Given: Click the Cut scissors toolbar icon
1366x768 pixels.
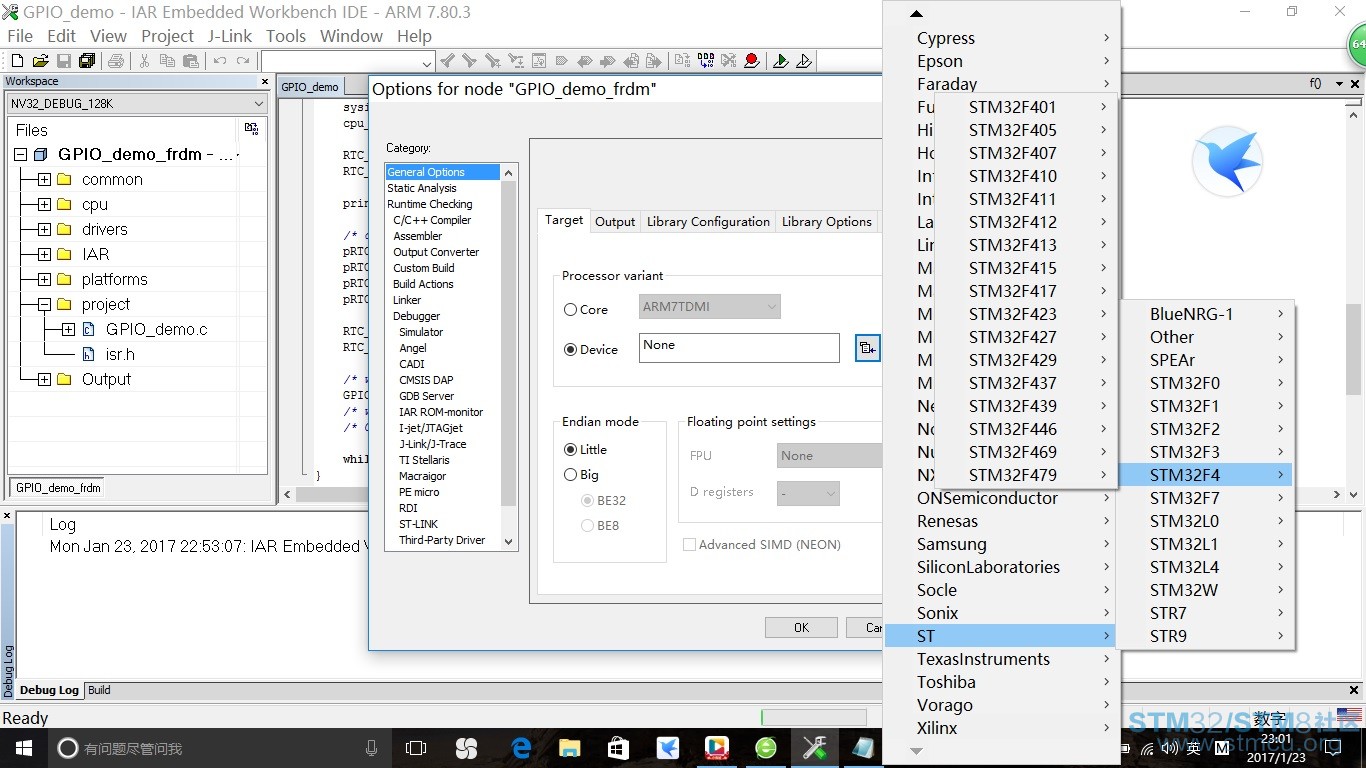Looking at the screenshot, I should [144, 61].
